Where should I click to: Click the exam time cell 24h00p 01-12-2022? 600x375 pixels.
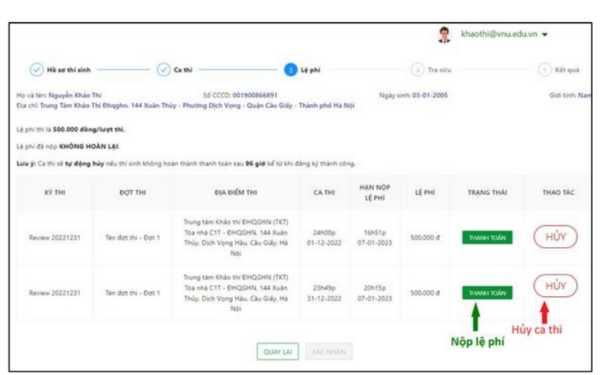[324, 238]
